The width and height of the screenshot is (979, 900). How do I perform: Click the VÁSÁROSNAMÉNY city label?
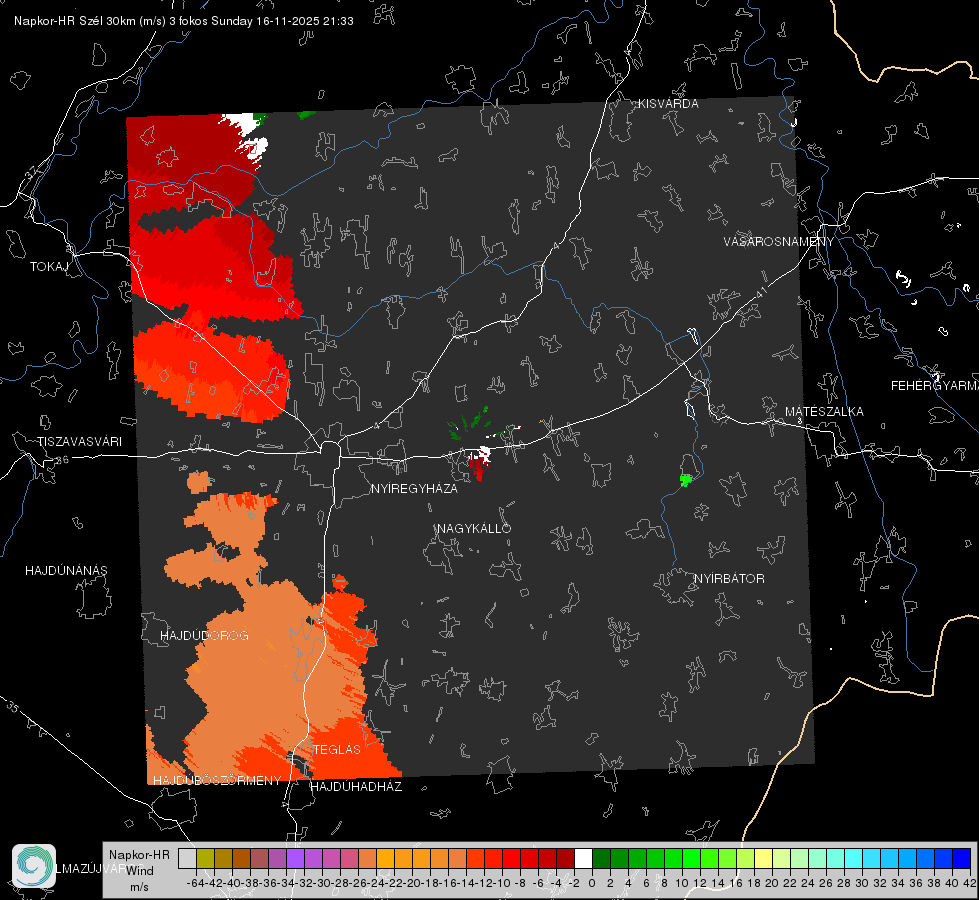779,242
